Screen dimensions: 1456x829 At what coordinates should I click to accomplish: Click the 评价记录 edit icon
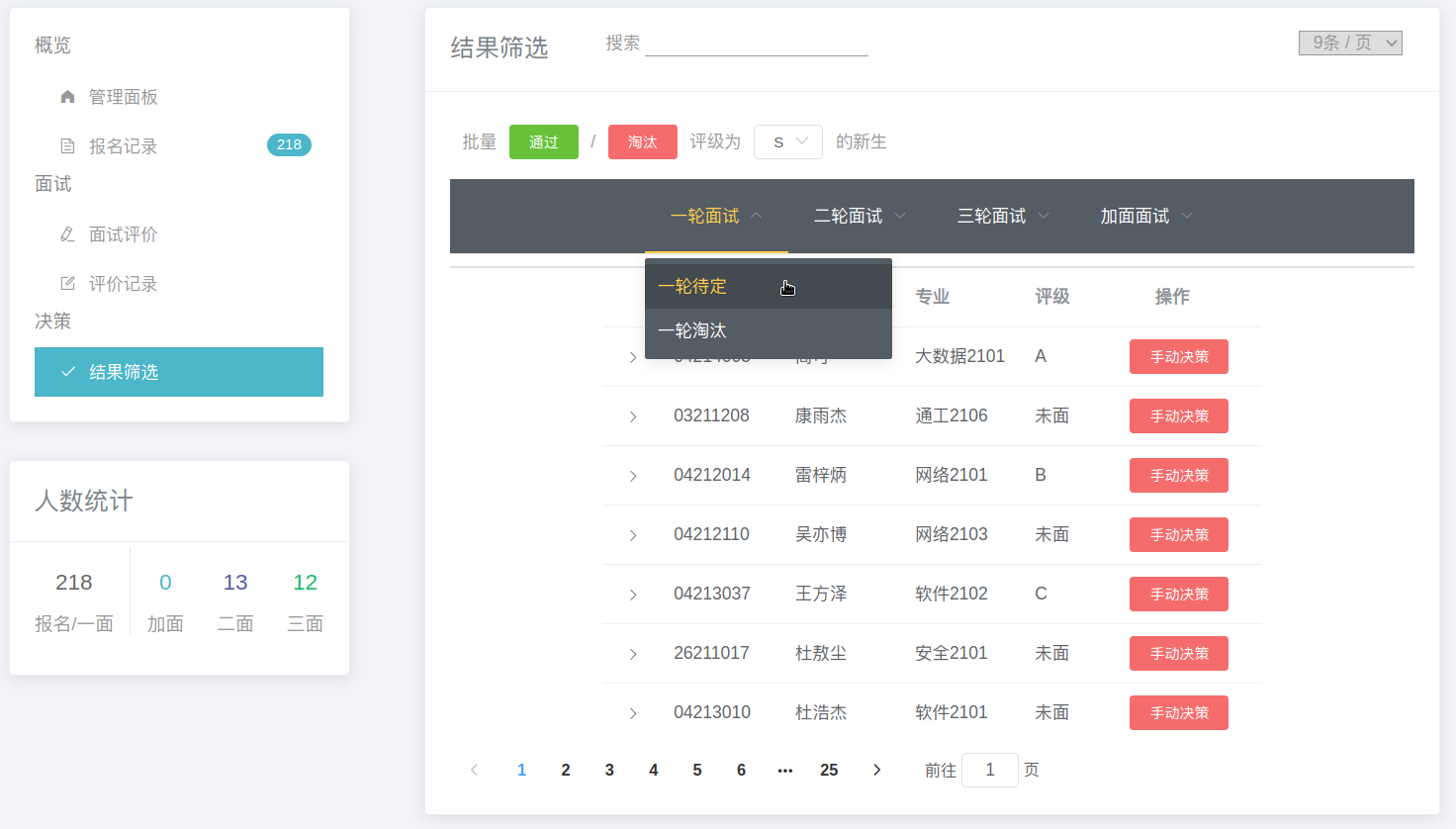tap(67, 284)
